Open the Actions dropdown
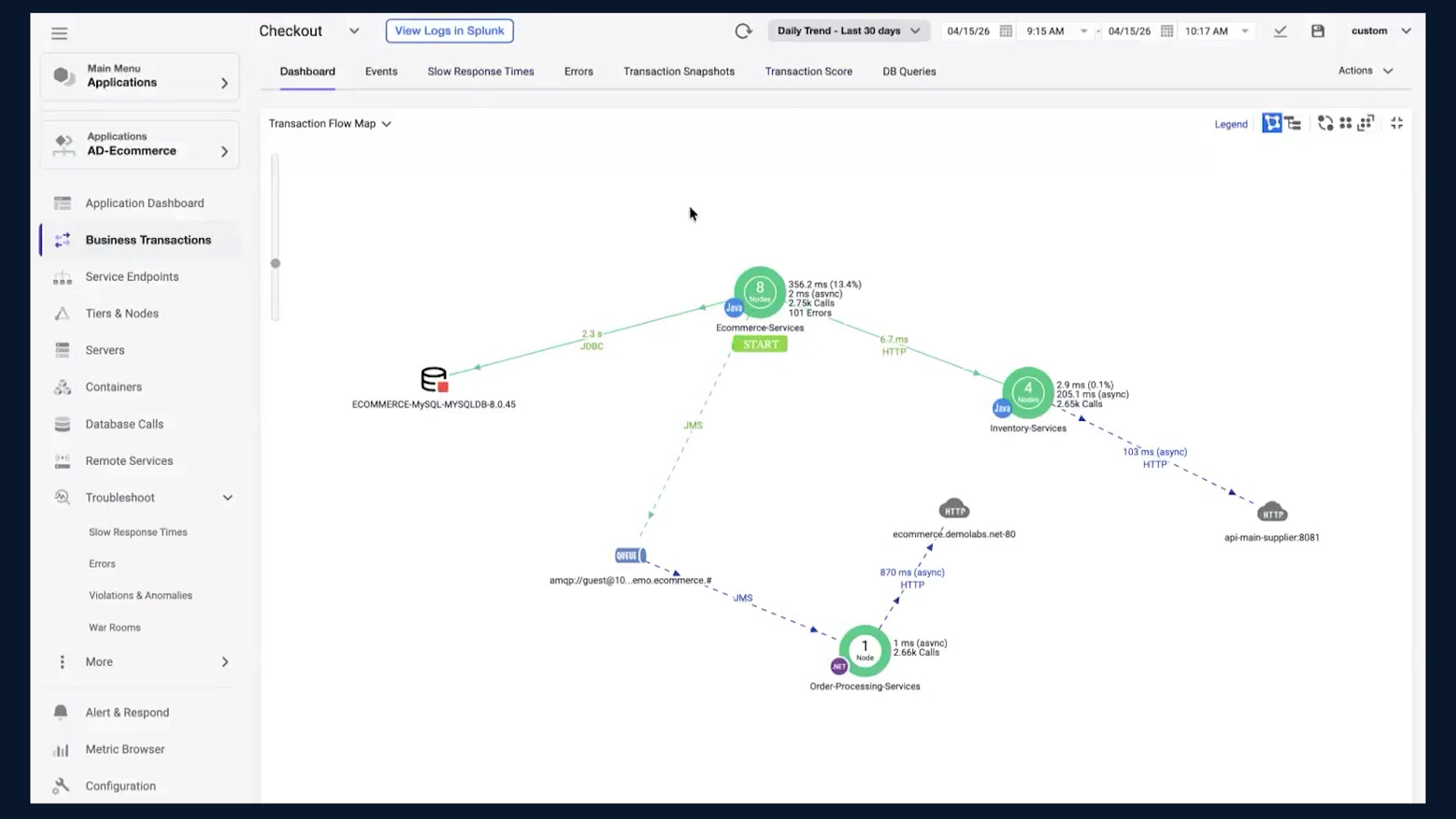This screenshot has width=1456, height=819. [x=1366, y=71]
